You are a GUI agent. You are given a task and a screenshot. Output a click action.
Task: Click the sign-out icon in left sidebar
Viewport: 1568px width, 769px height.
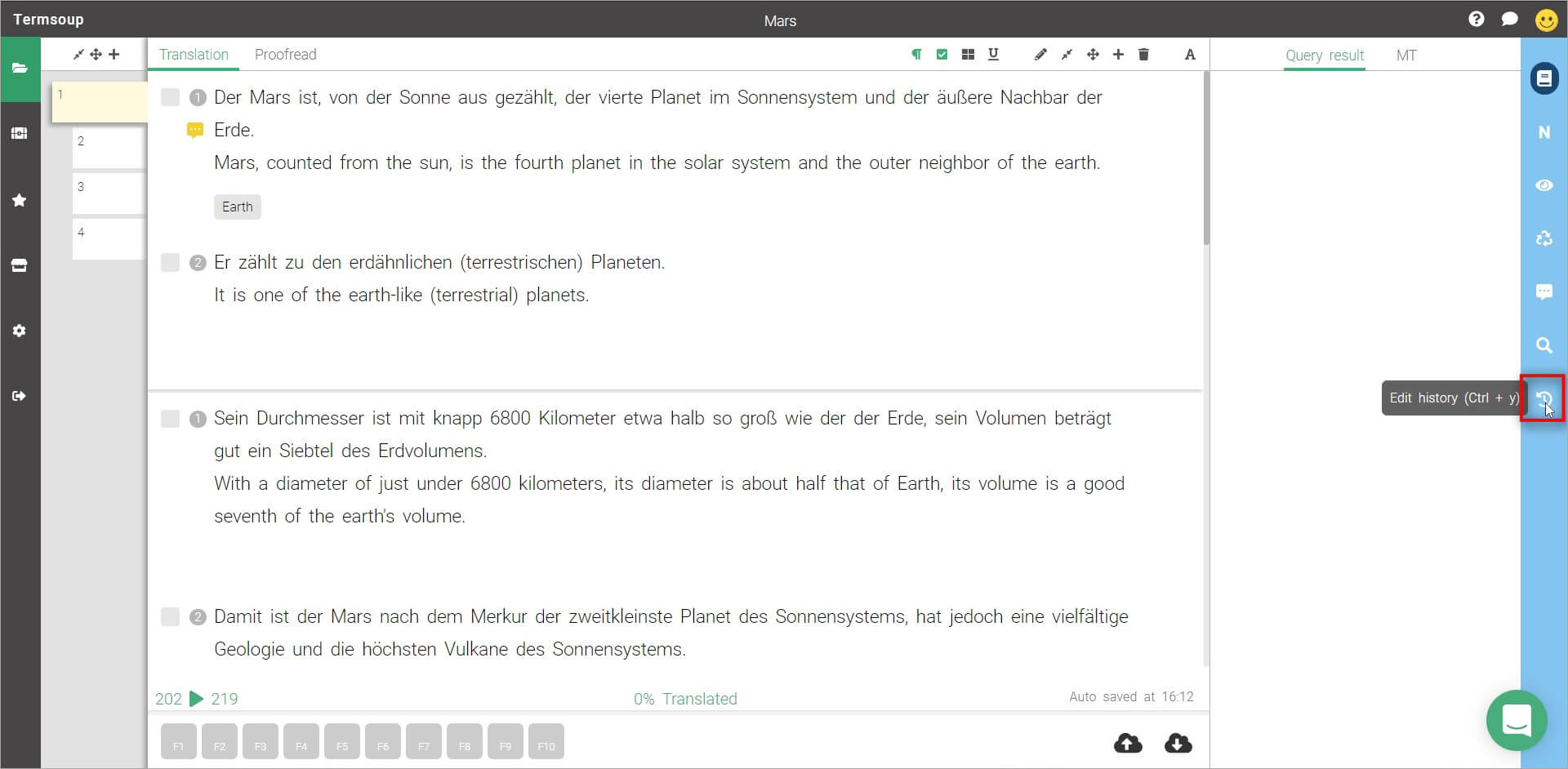(20, 396)
